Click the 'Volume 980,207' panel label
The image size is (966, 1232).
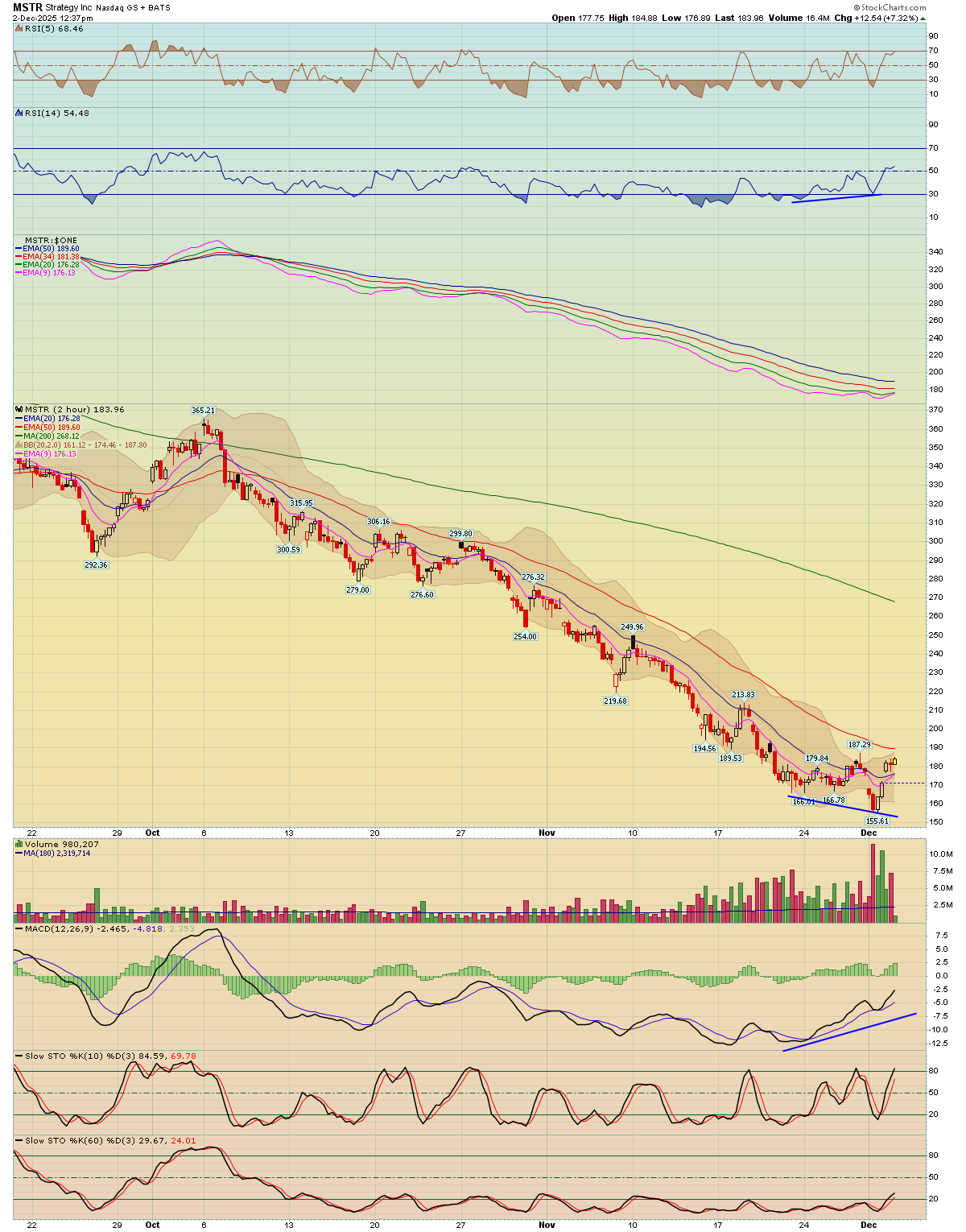click(62, 844)
